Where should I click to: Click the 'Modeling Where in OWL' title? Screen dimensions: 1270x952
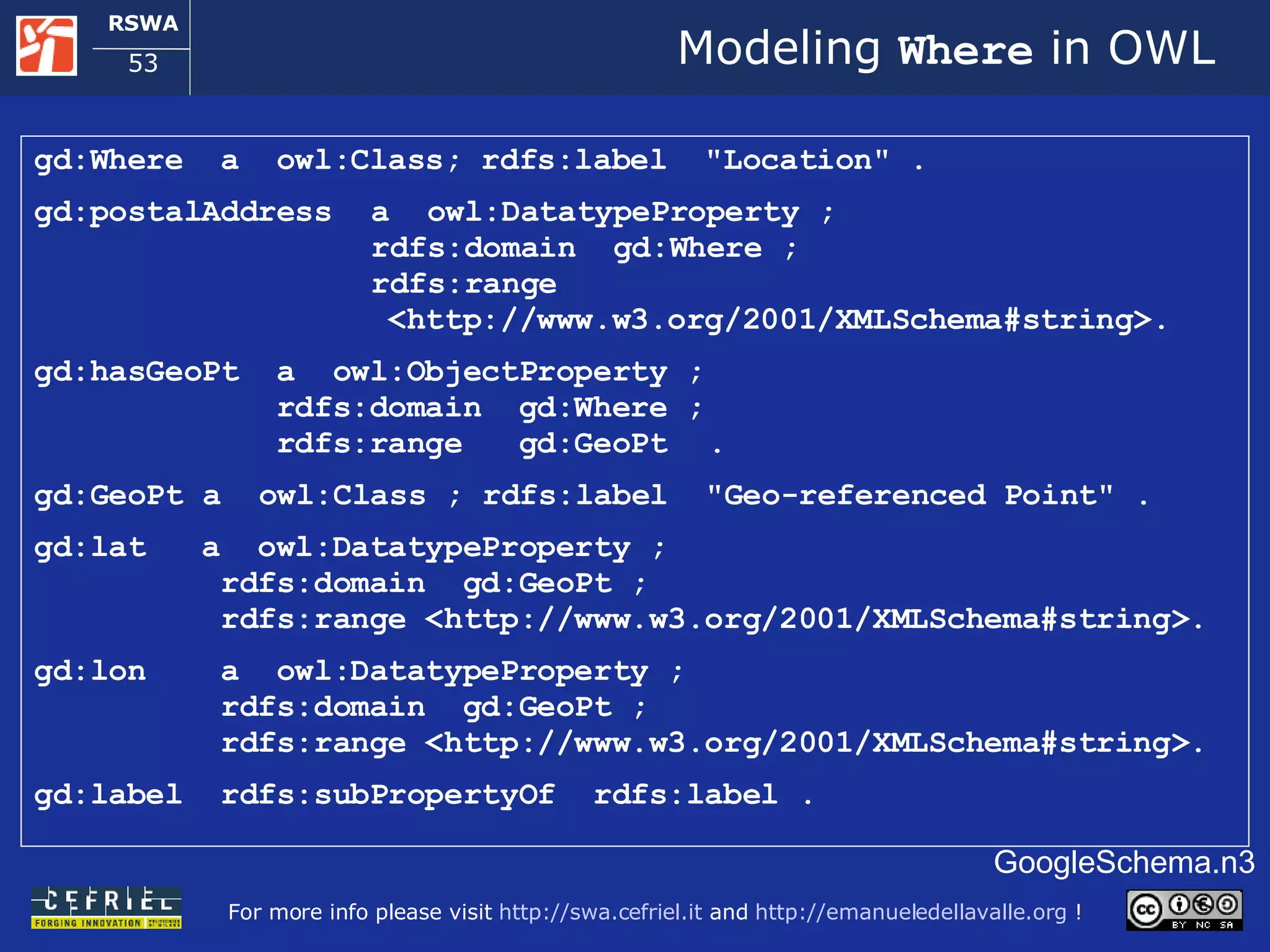click(946, 48)
